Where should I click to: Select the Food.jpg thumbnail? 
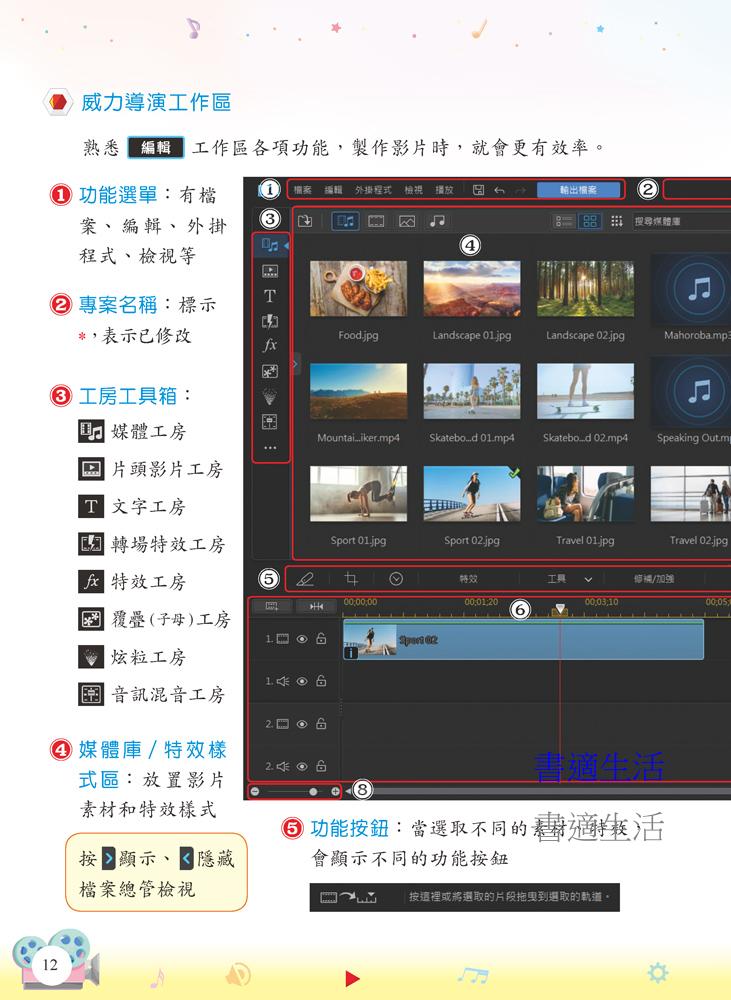tap(358, 288)
